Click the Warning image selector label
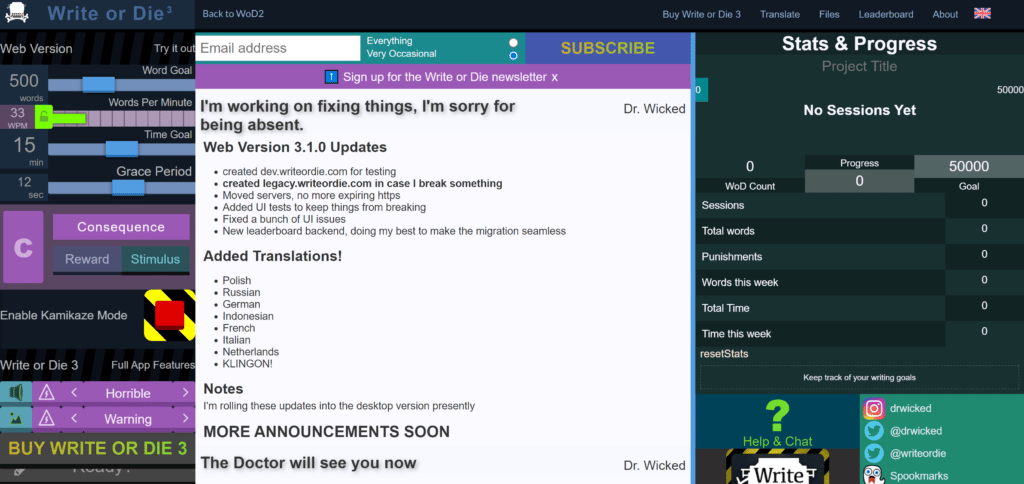 128,418
